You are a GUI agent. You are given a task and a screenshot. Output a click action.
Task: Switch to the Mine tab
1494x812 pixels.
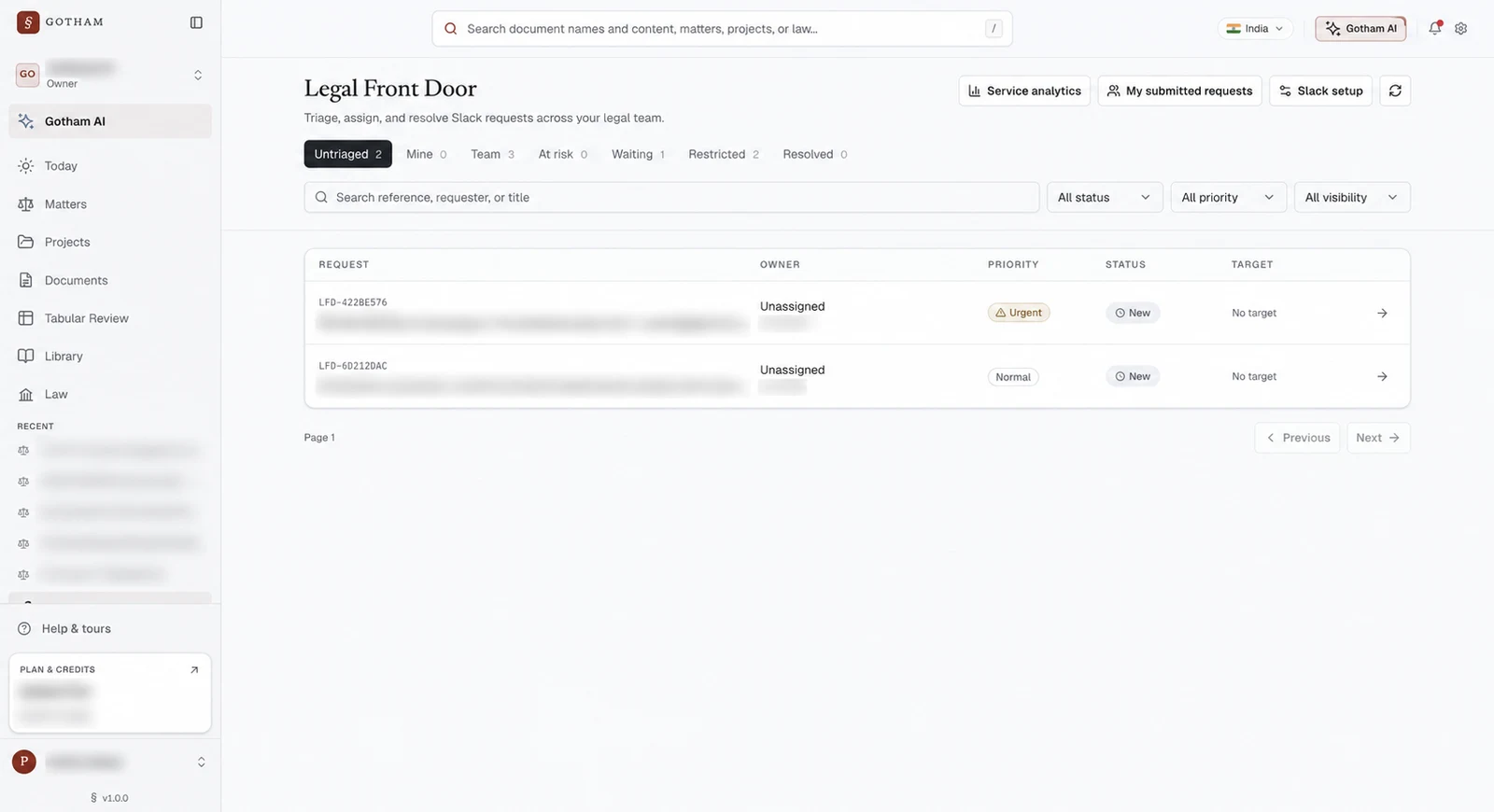[427, 154]
